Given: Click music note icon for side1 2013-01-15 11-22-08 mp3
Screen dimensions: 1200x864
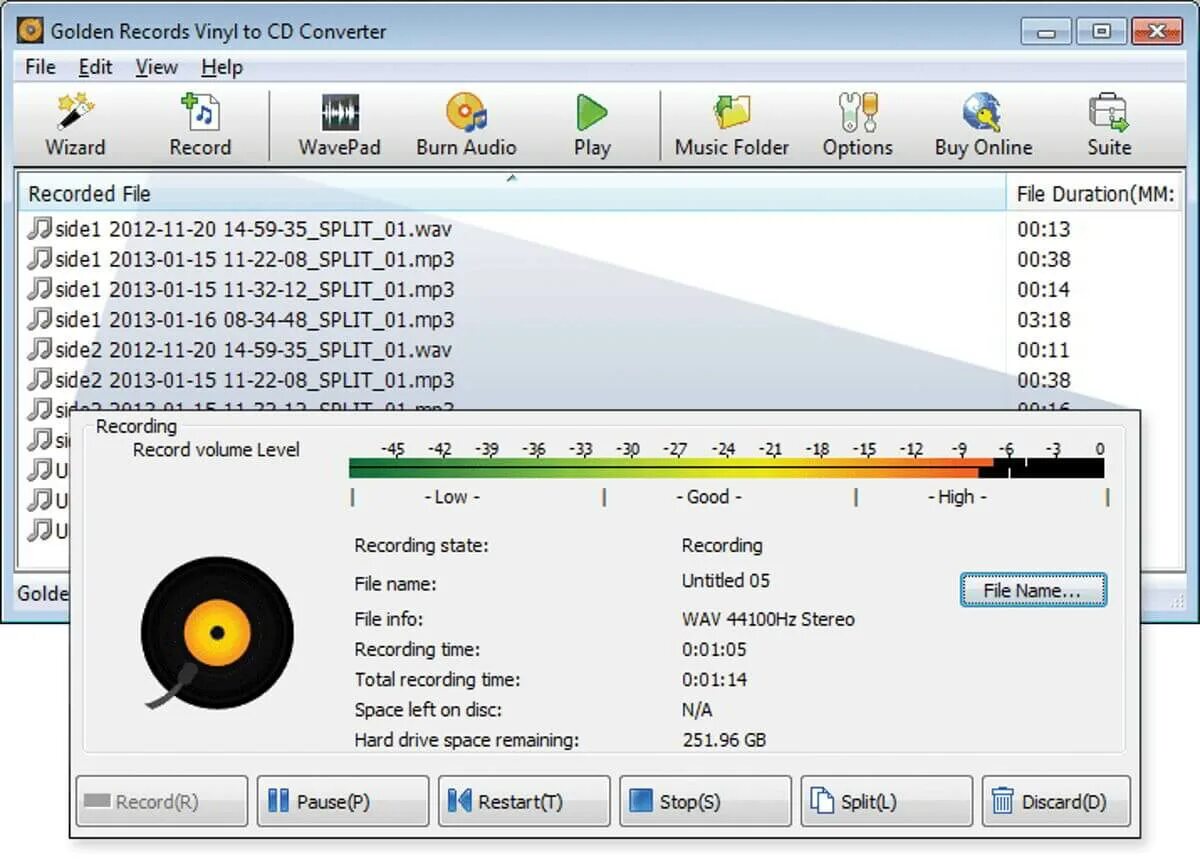Looking at the screenshot, I should [39, 259].
